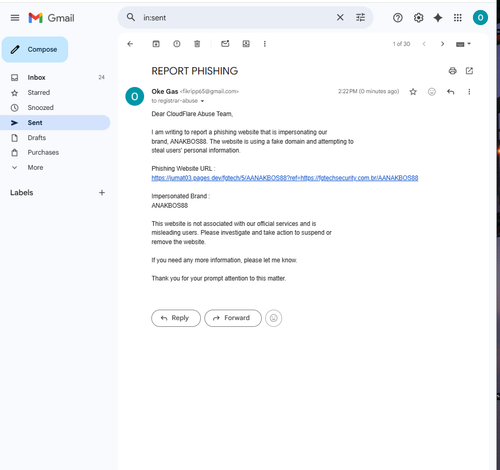Click the search magnifier icon

pyautogui.click(x=131, y=17)
